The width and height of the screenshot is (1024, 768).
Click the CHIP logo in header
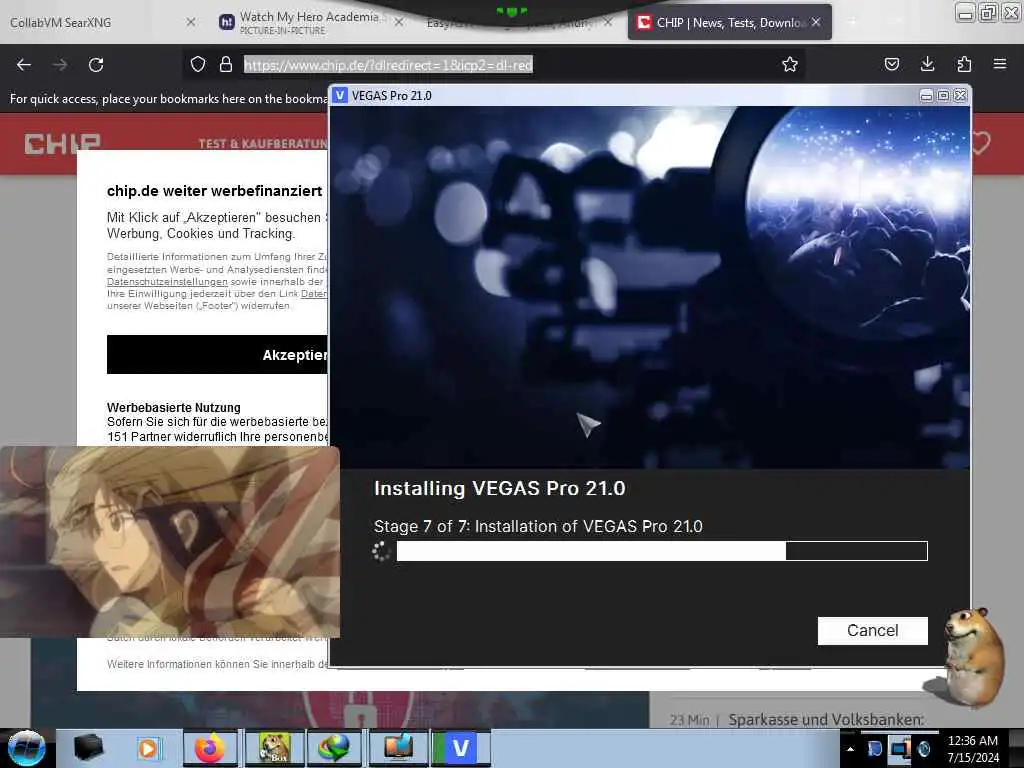point(63,144)
